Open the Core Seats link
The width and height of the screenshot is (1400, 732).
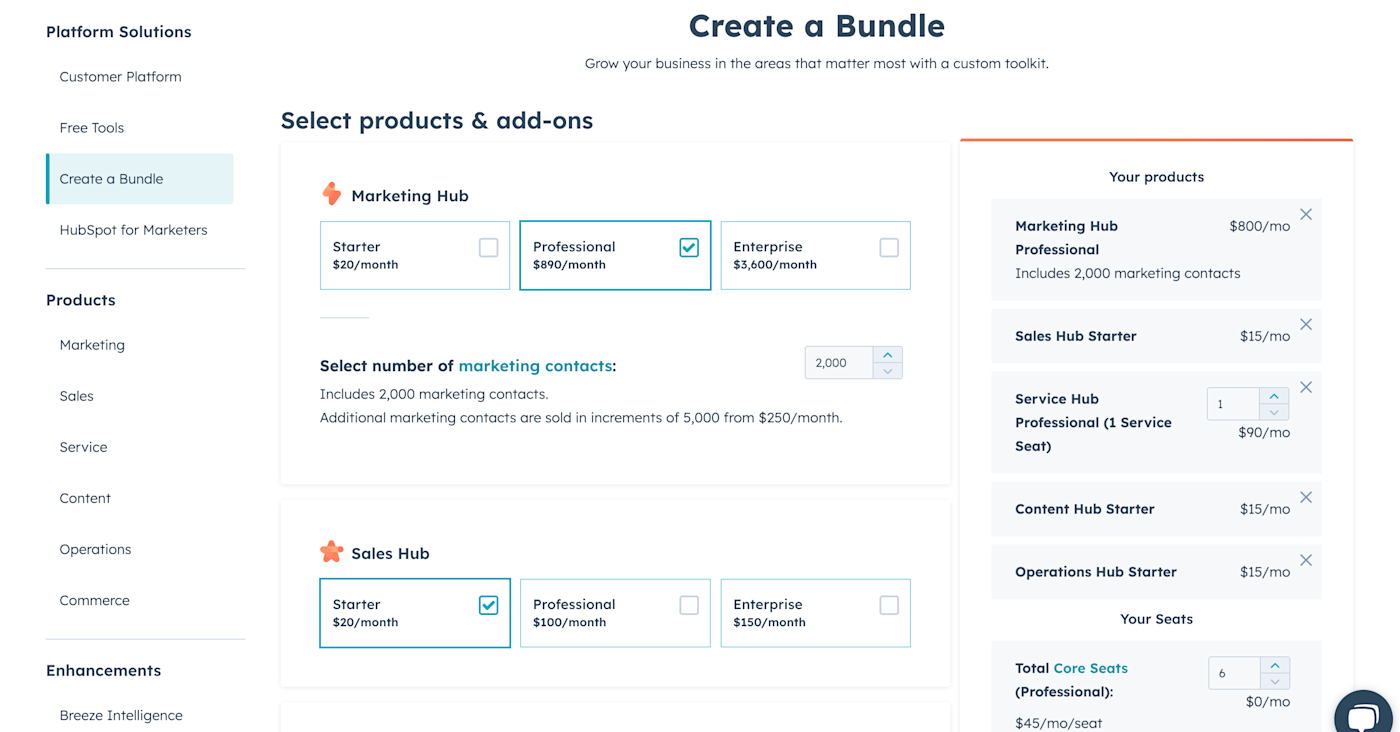[x=1091, y=668]
